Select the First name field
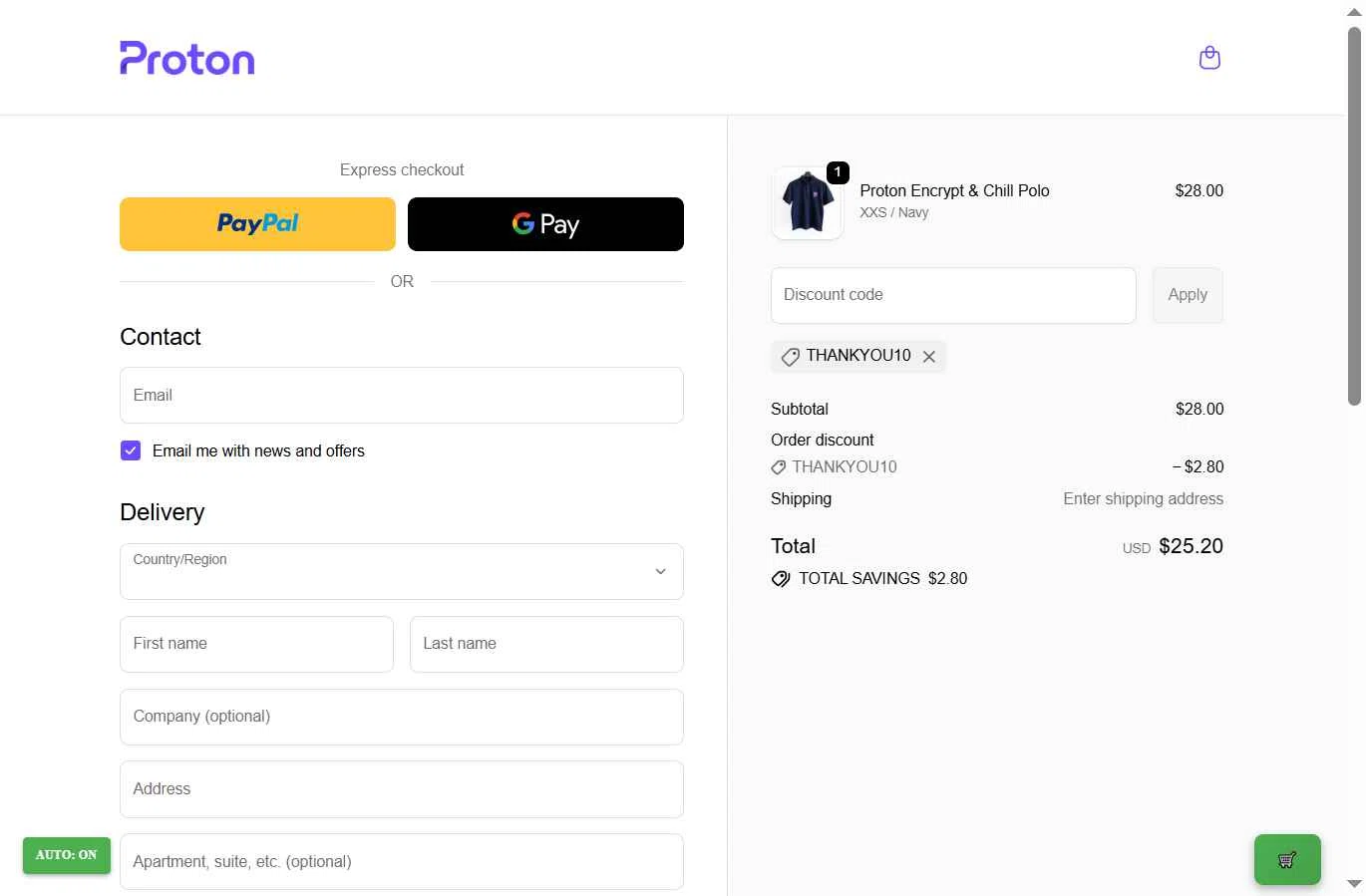This screenshot has height=896, width=1366. 256,644
